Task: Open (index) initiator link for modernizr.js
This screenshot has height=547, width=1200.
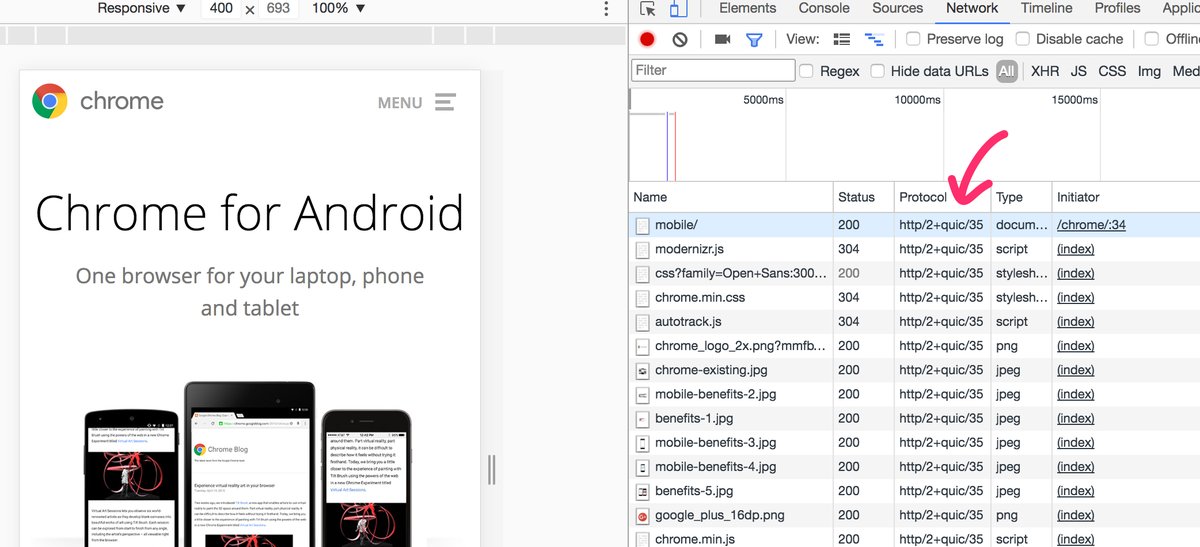Action: [x=1076, y=249]
